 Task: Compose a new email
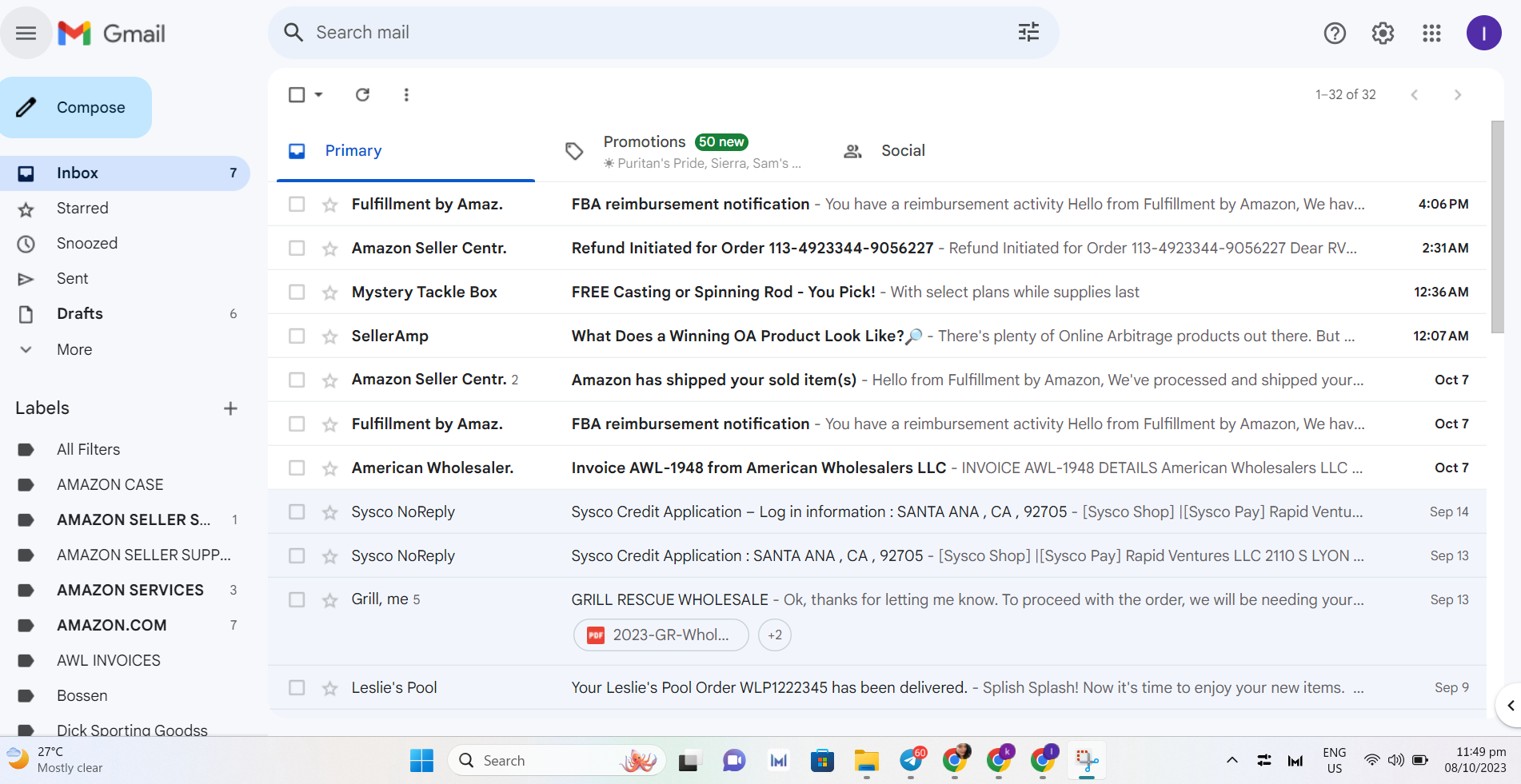[76, 108]
